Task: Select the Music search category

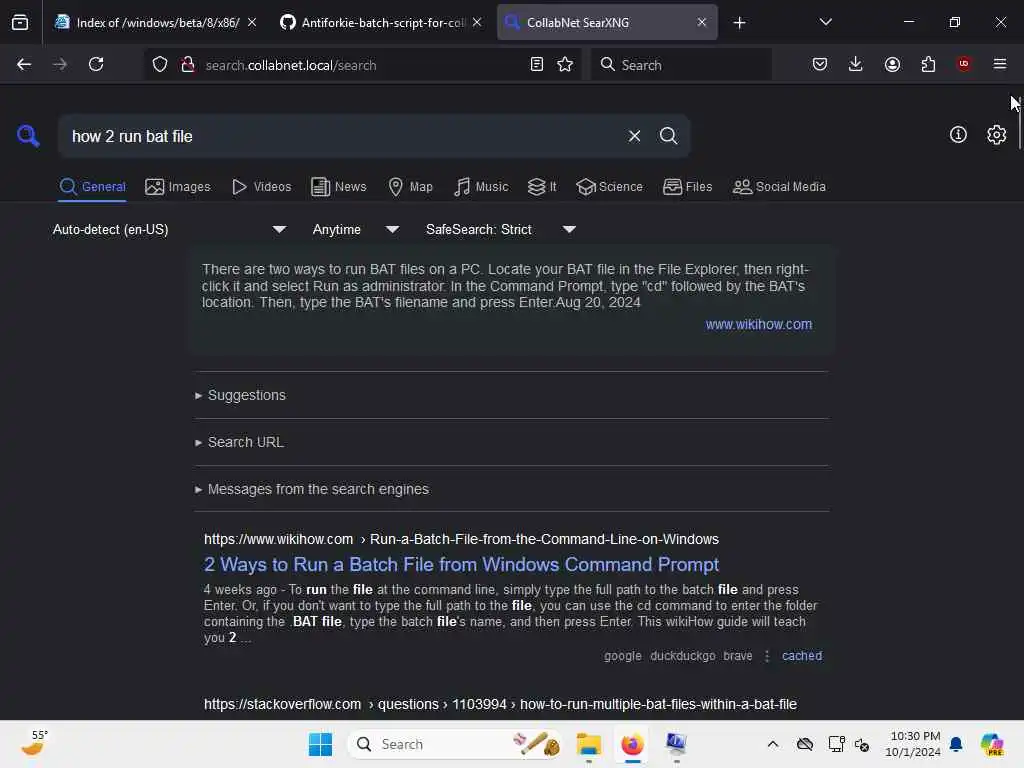Action: point(481,187)
